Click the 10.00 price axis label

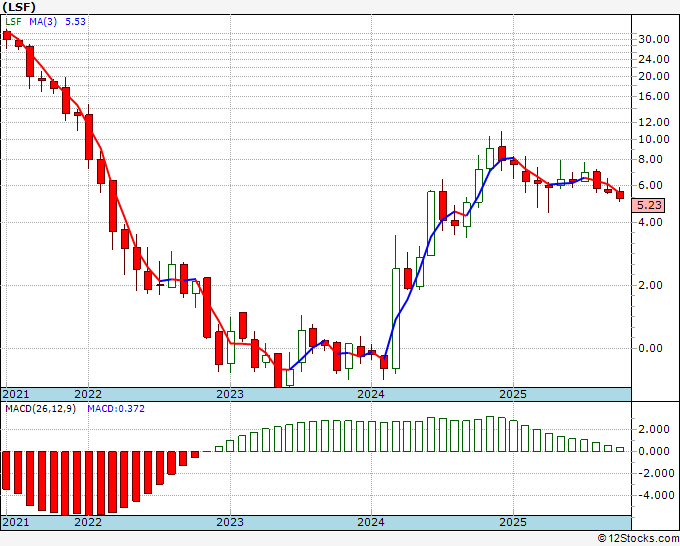654,139
